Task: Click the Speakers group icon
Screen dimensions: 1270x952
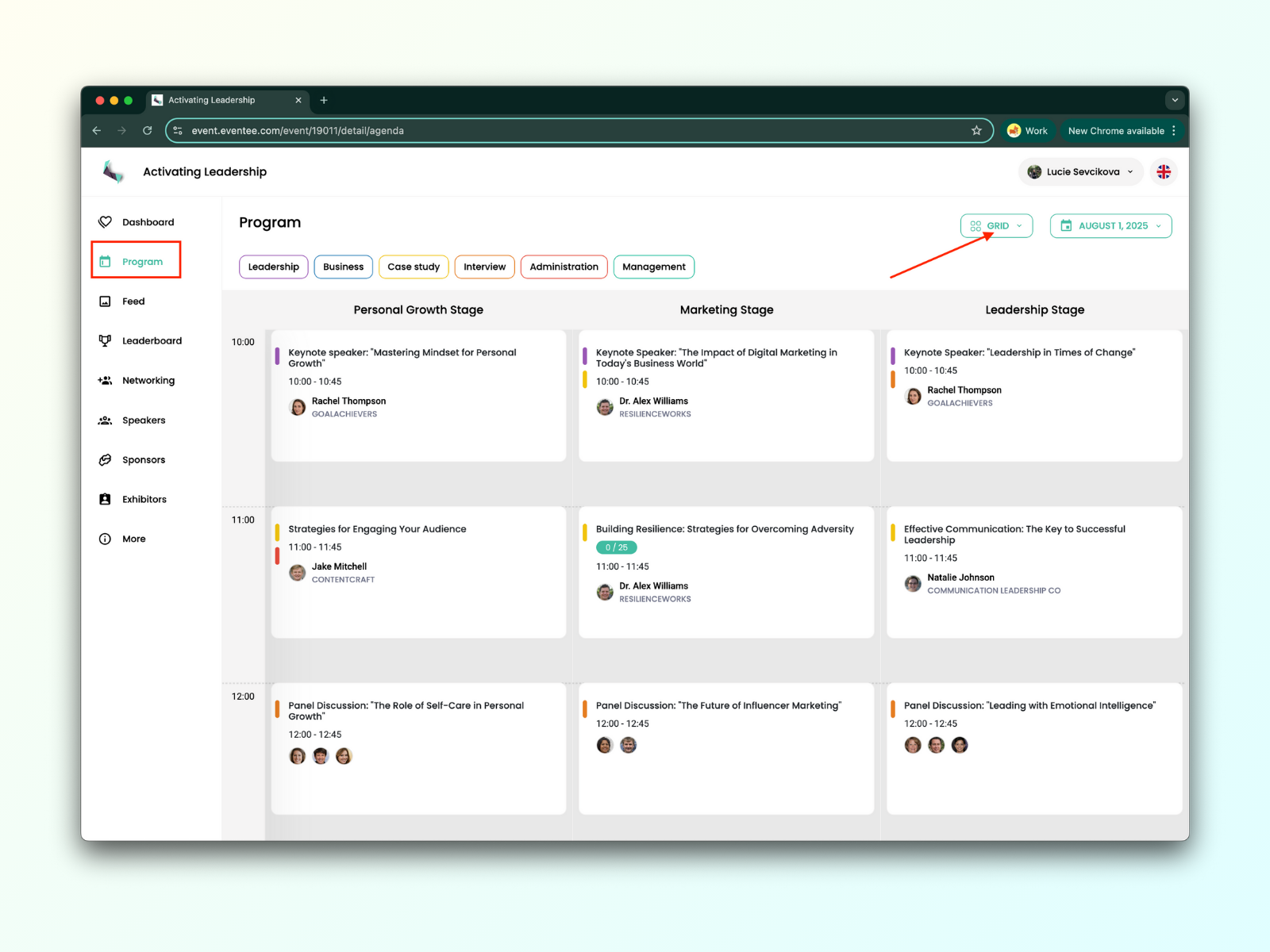Action: click(x=105, y=420)
